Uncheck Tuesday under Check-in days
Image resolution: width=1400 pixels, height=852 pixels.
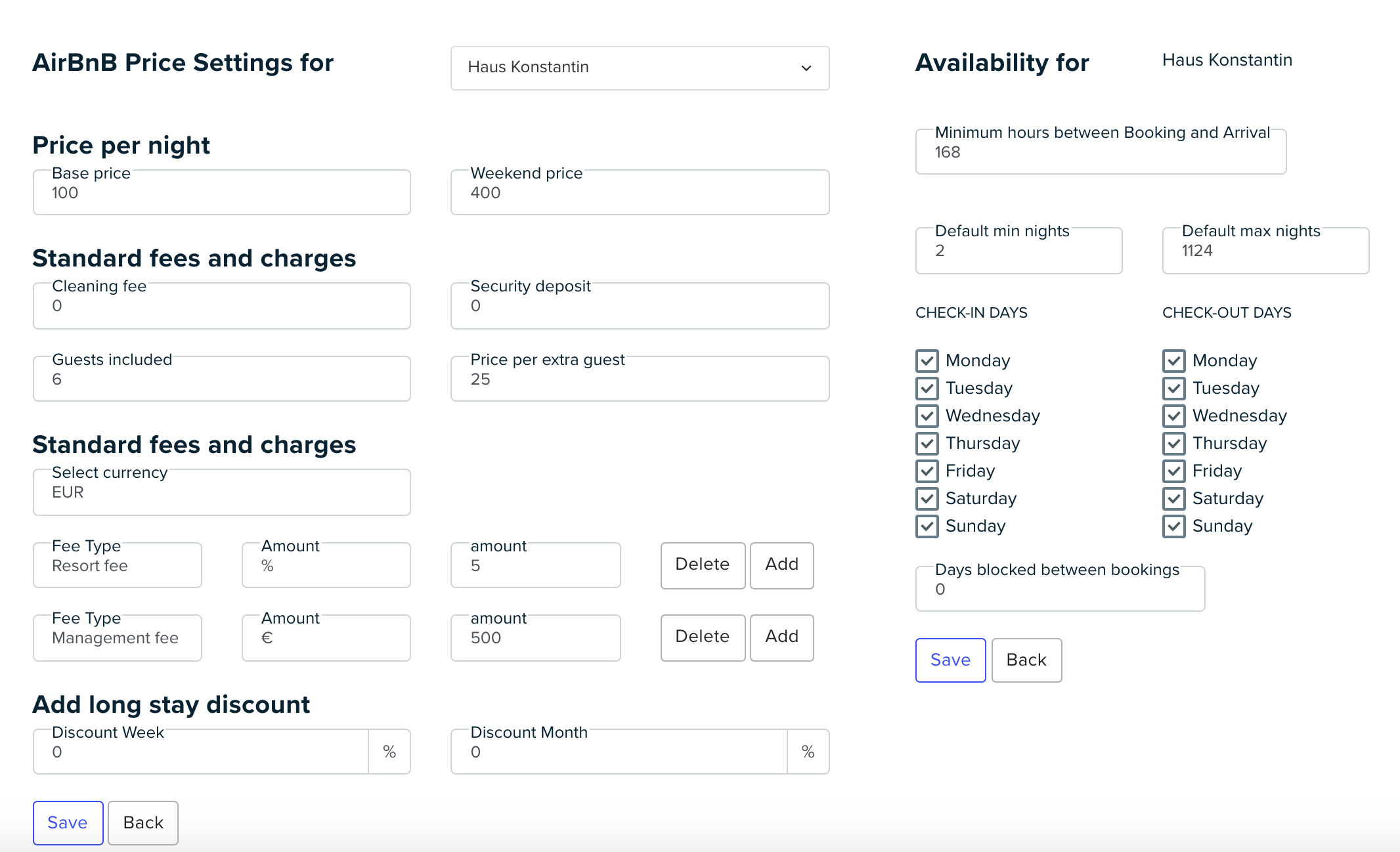click(927, 388)
